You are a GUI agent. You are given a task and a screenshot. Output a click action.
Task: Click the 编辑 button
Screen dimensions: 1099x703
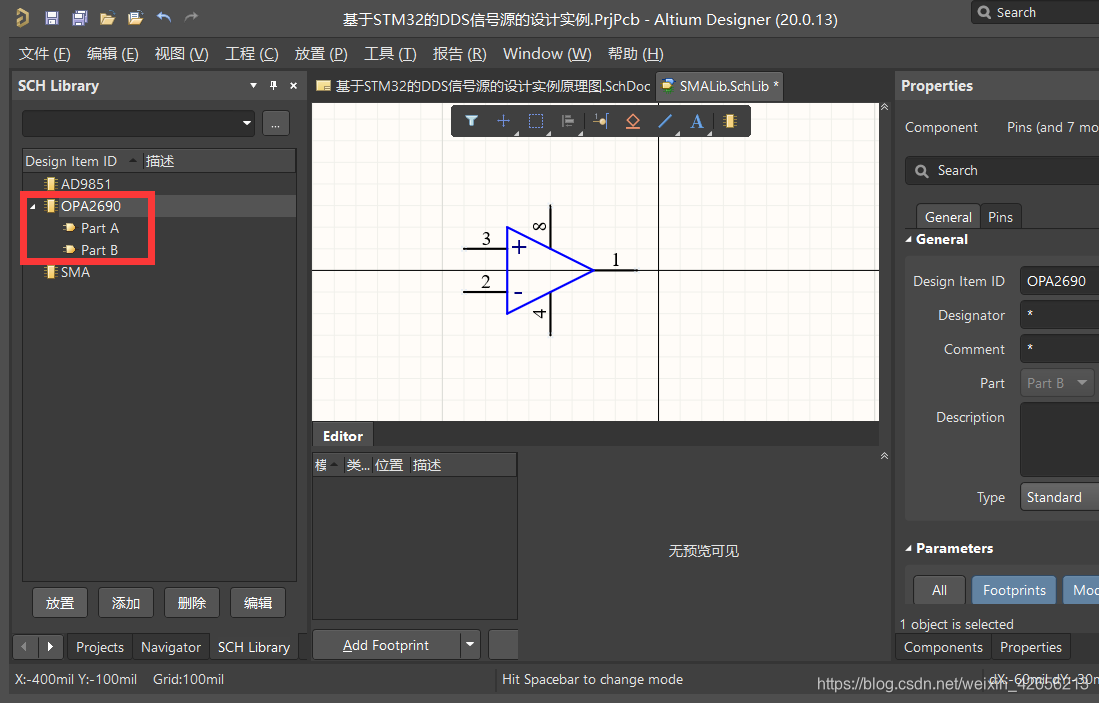(257, 603)
